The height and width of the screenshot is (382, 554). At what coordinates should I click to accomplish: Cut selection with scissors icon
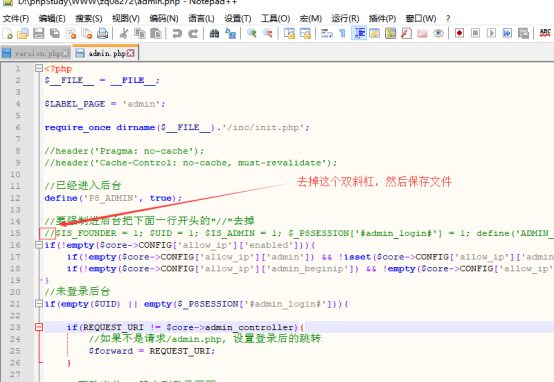tap(124, 34)
